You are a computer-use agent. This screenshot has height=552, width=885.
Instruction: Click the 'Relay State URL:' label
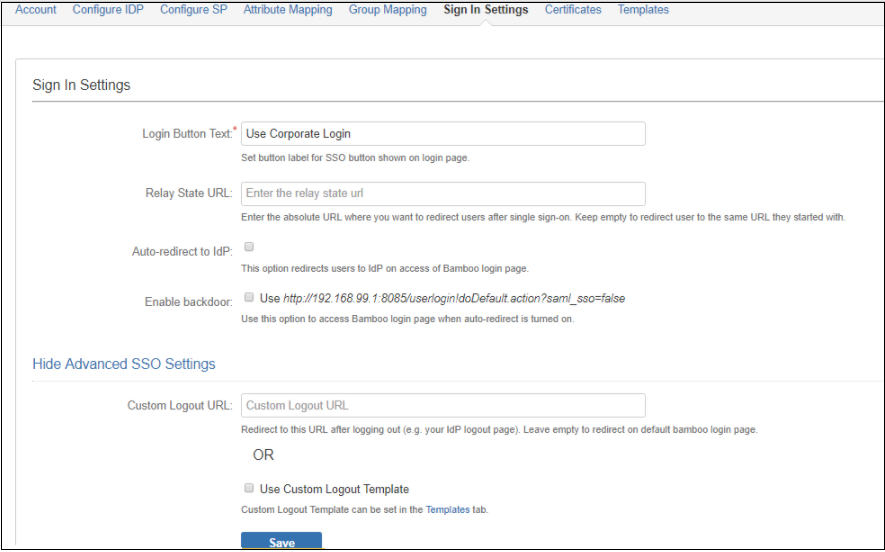(189, 193)
